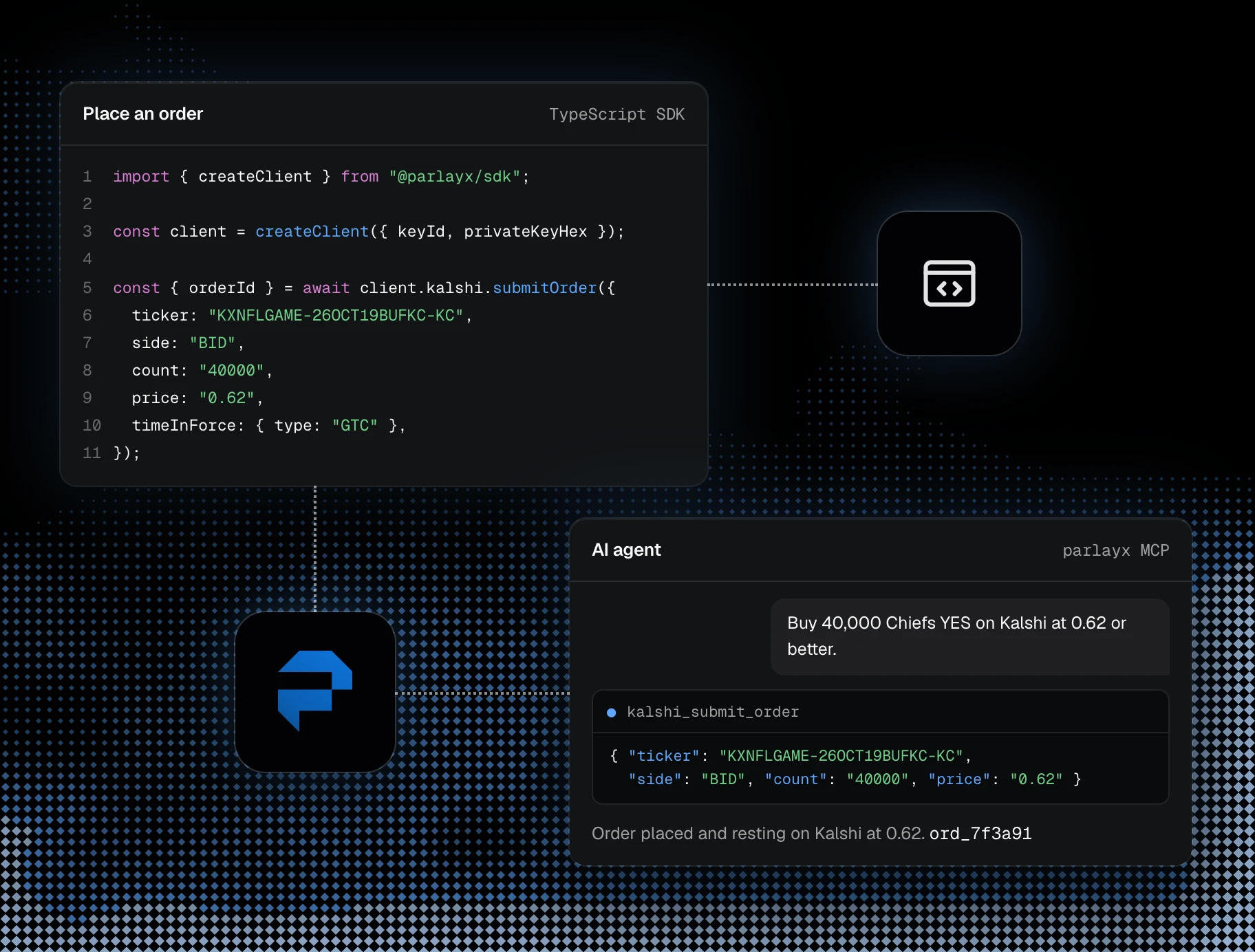The width and height of the screenshot is (1255, 952).
Task: Click the blue Parlayx logo tile
Action: pos(315,692)
